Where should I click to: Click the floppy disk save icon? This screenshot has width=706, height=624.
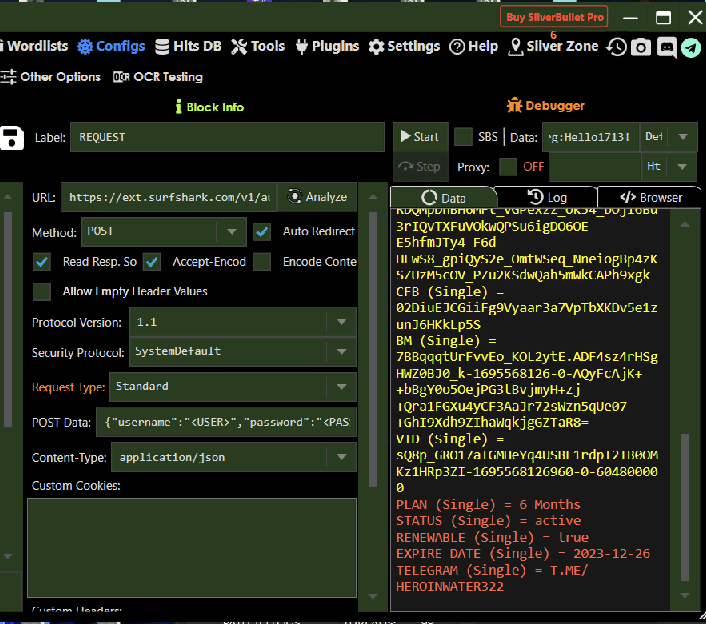click(12, 137)
